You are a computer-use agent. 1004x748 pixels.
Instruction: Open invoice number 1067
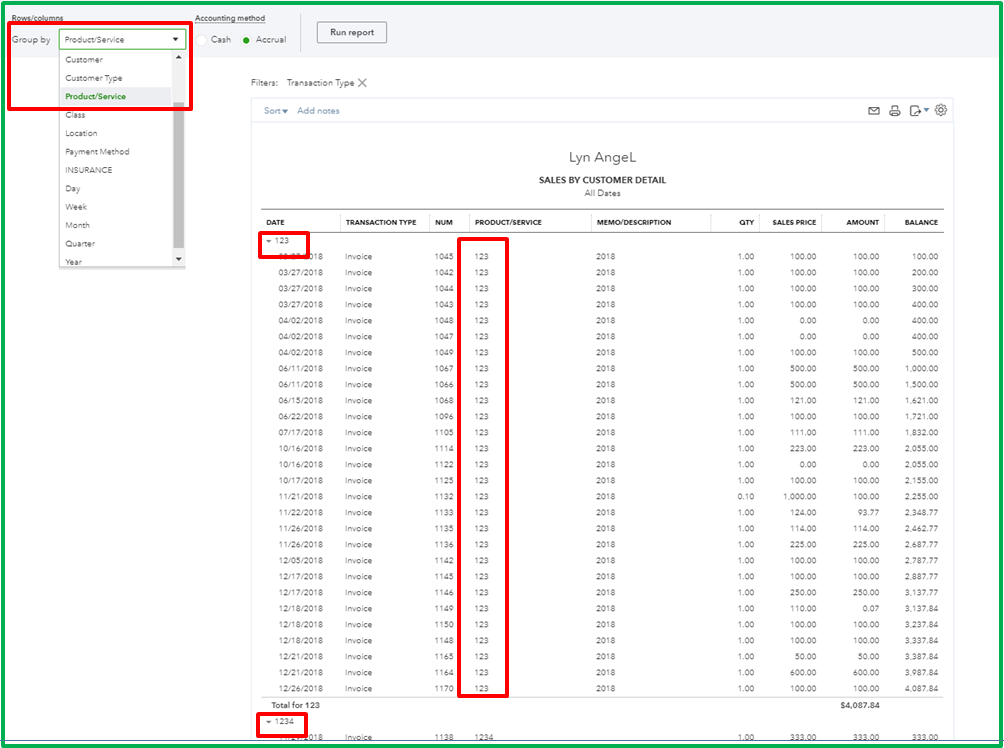pos(444,368)
